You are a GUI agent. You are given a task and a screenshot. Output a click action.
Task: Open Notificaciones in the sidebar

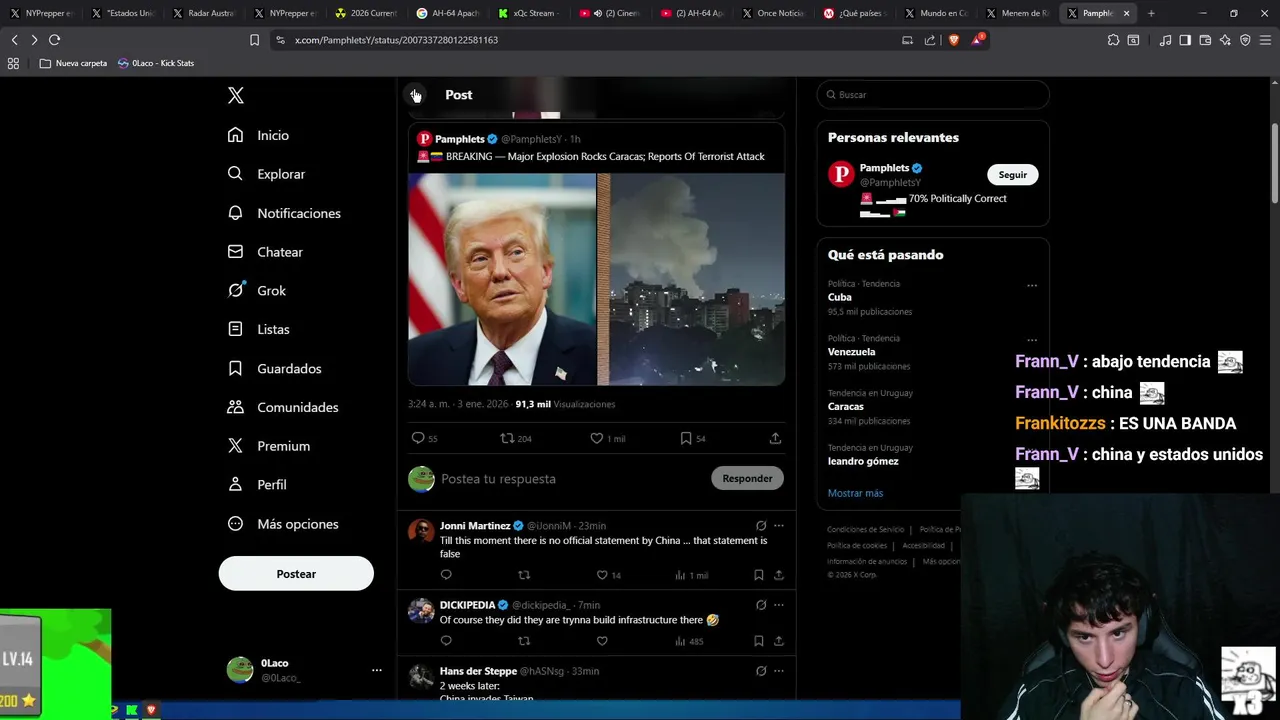[284, 213]
